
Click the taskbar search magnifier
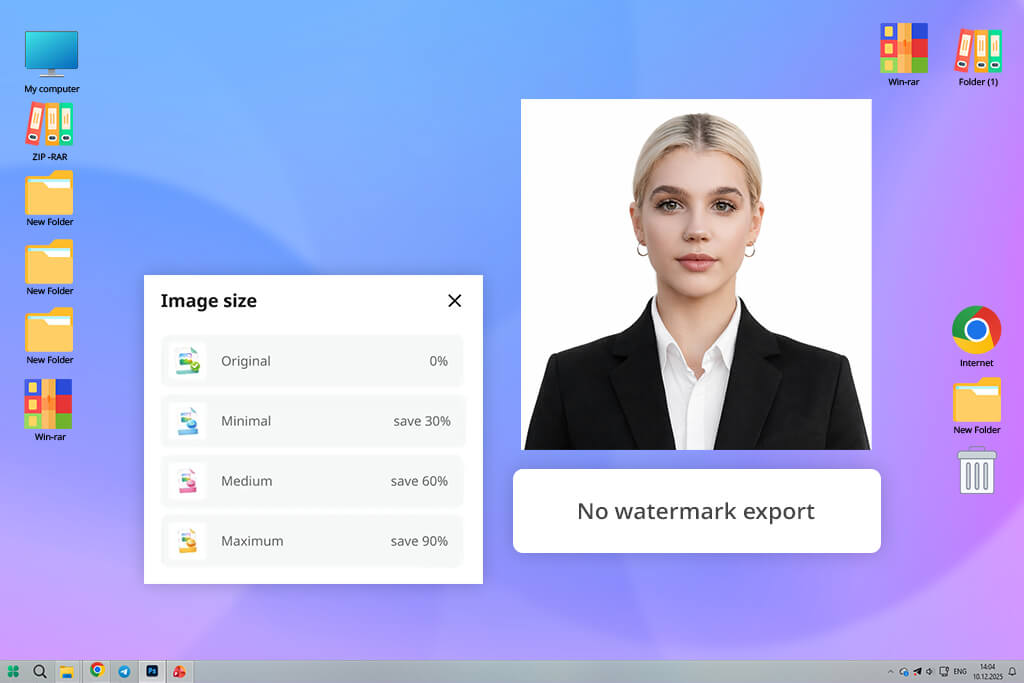coord(40,671)
